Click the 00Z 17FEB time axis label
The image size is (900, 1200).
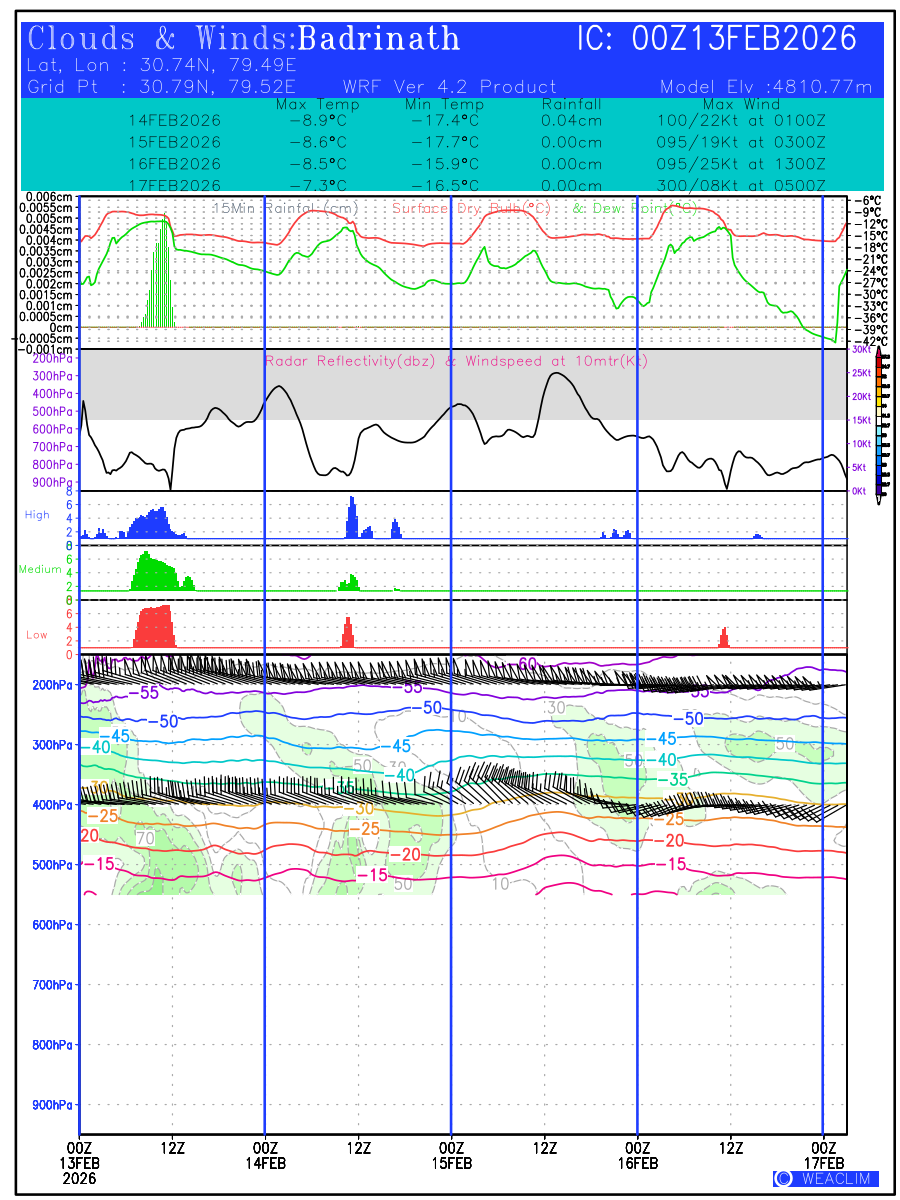(823, 1154)
